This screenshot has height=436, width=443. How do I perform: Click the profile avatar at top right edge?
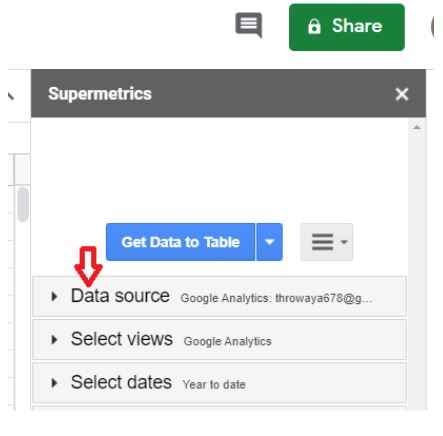pos(432,26)
